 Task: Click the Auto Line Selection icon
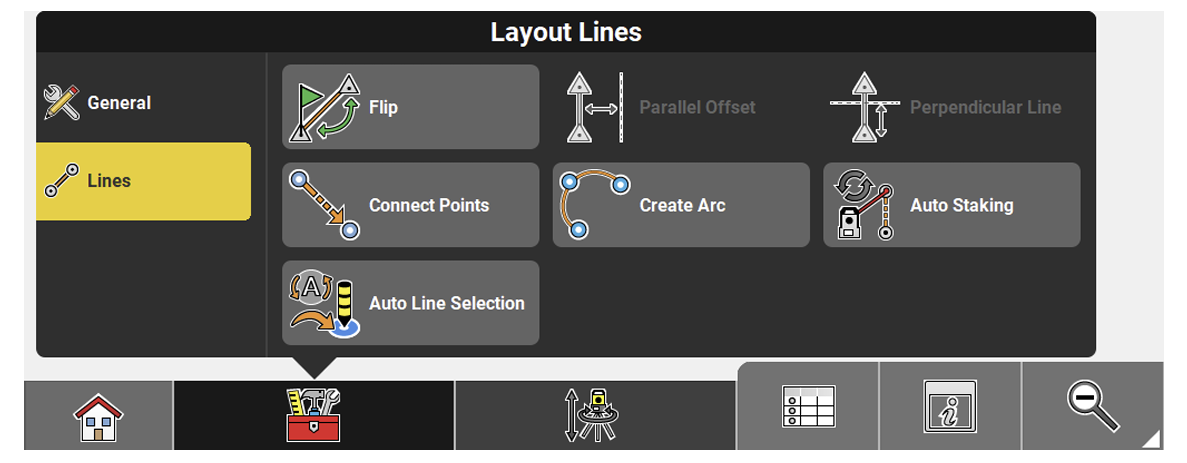323,303
